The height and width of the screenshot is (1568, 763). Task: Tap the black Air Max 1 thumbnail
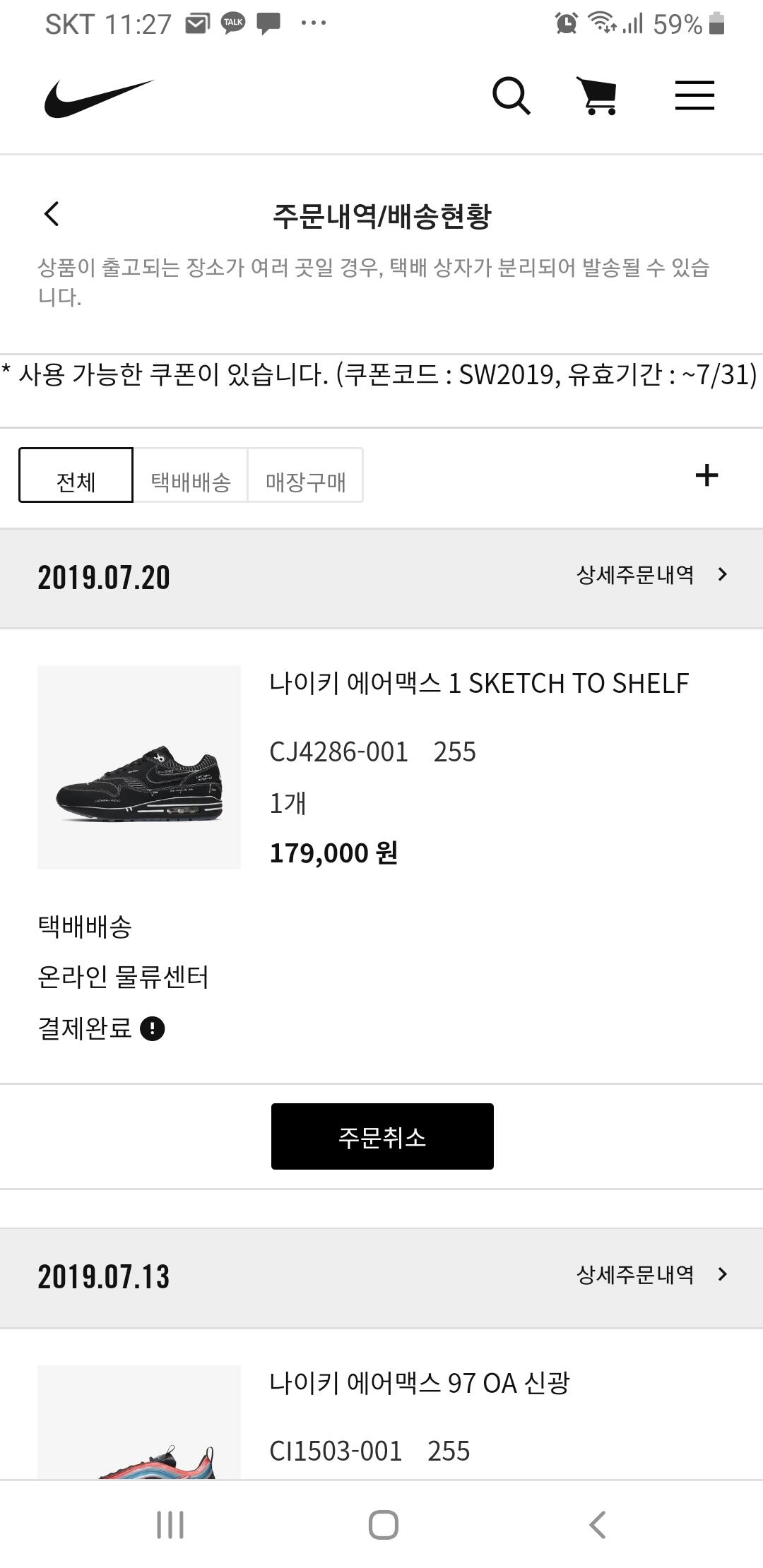139,767
